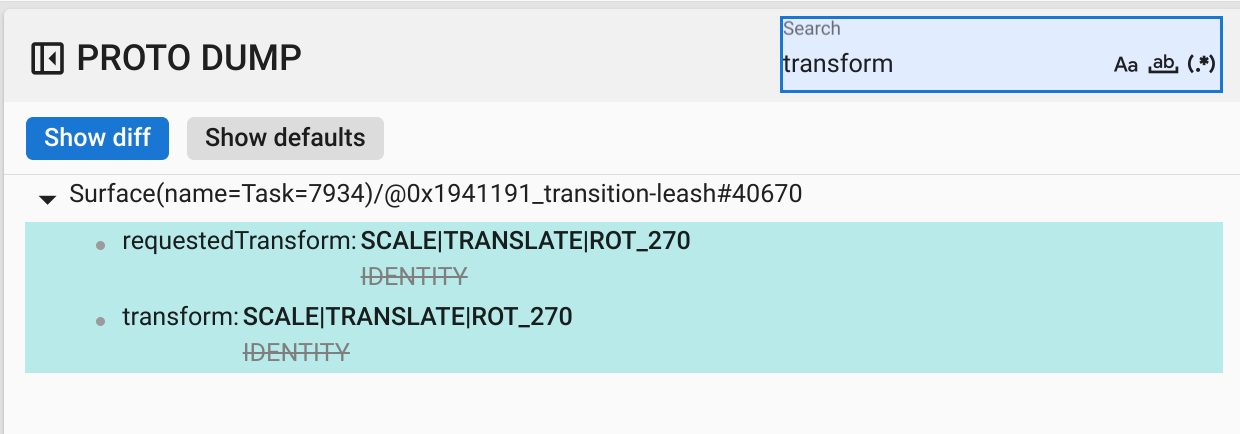Click the PROTO DUMP heading text
Image resolution: width=1240 pixels, height=434 pixels.
click(x=189, y=59)
